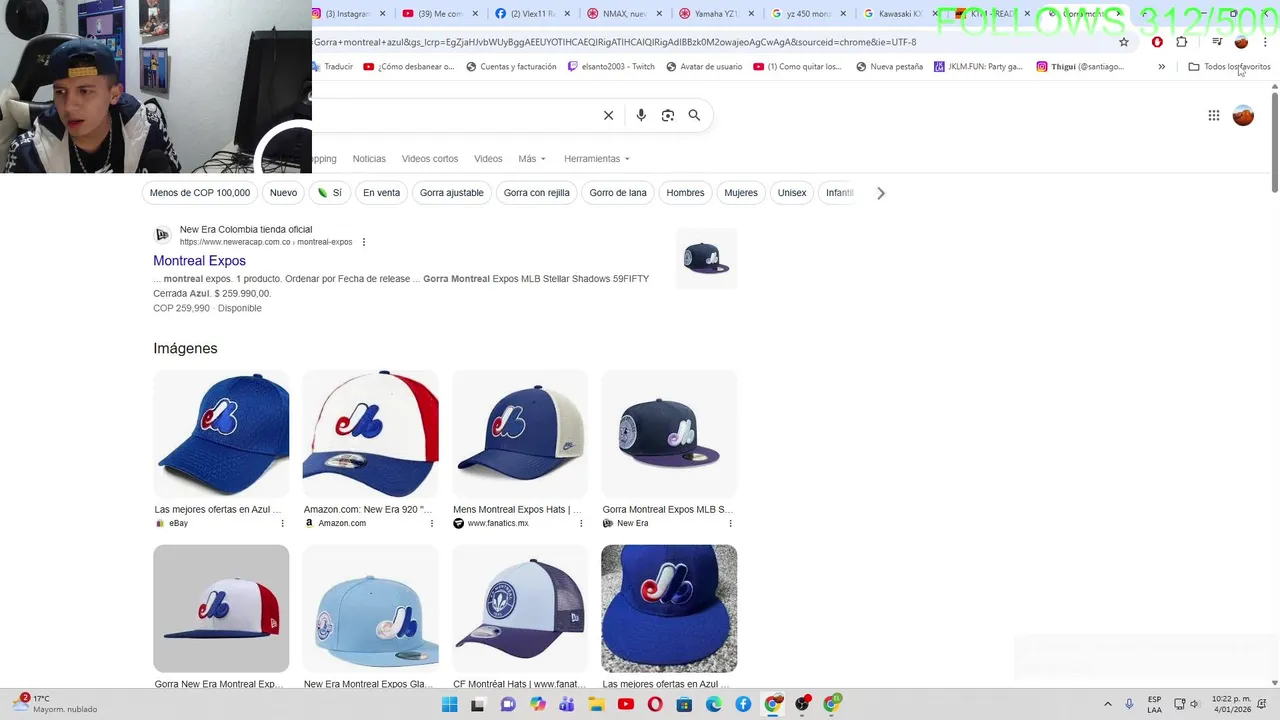The image size is (1280, 720).
Task: Apply the Gorra con rejilla filter chip
Action: pos(537,193)
